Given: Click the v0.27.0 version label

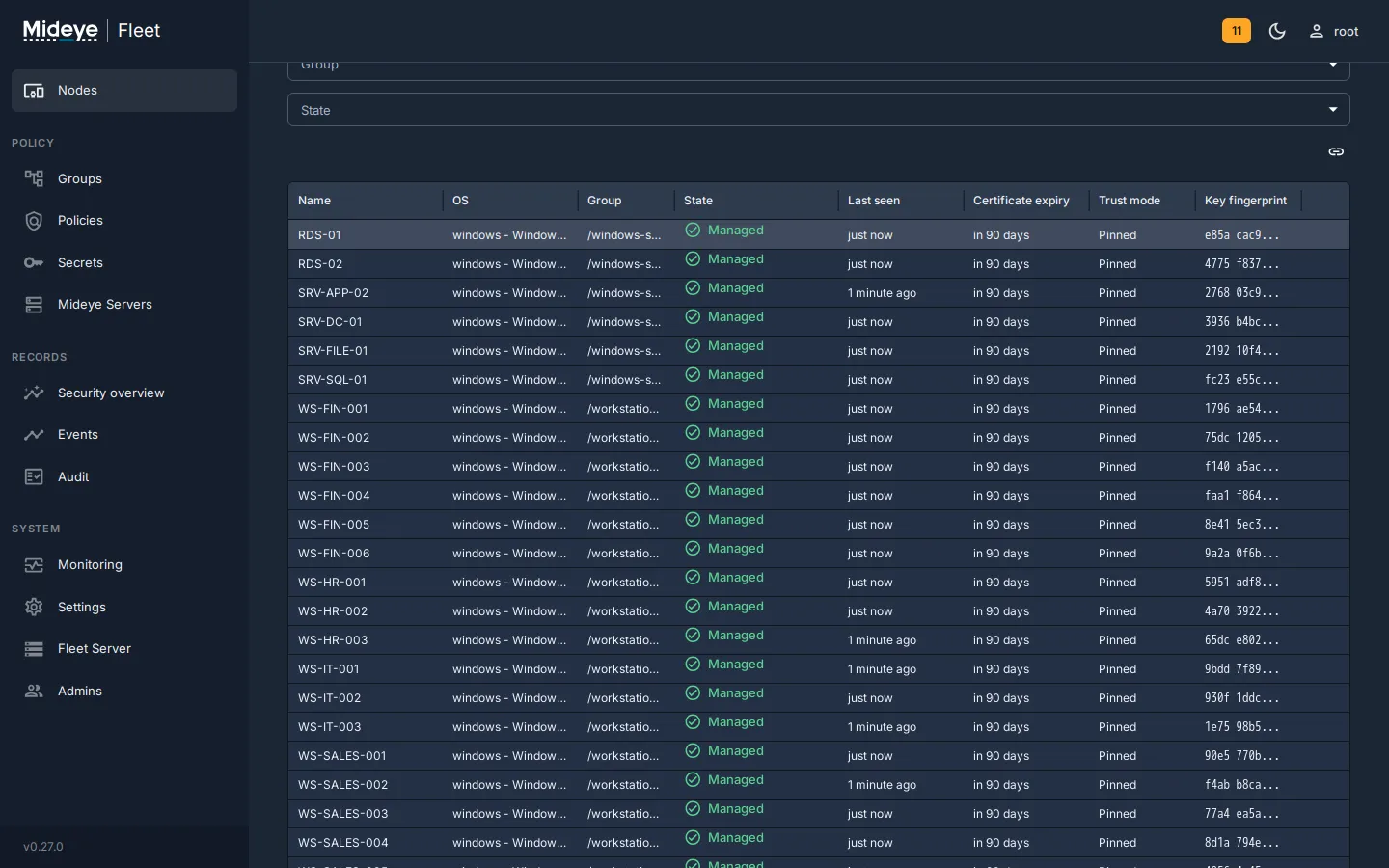Looking at the screenshot, I should 43,847.
